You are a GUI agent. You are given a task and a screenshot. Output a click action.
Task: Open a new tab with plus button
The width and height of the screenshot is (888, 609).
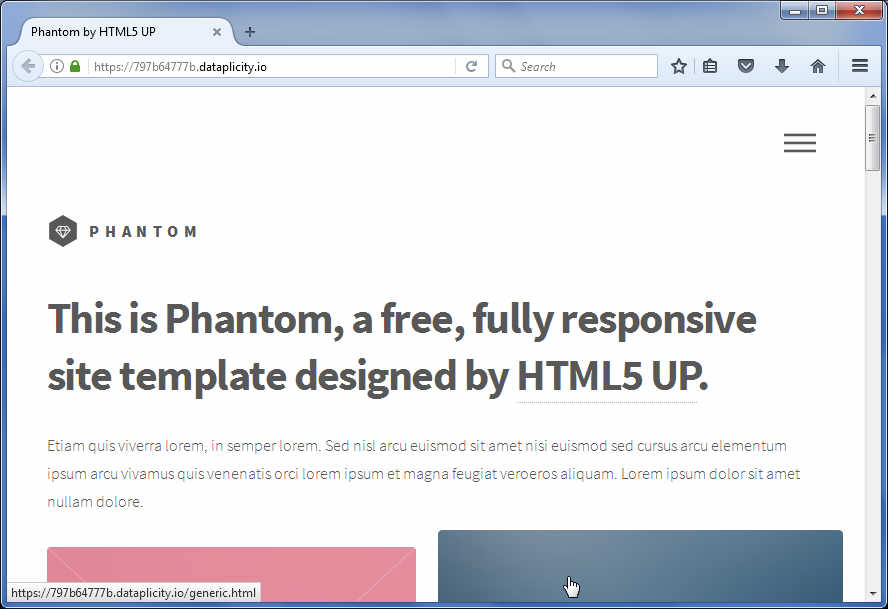pos(250,32)
